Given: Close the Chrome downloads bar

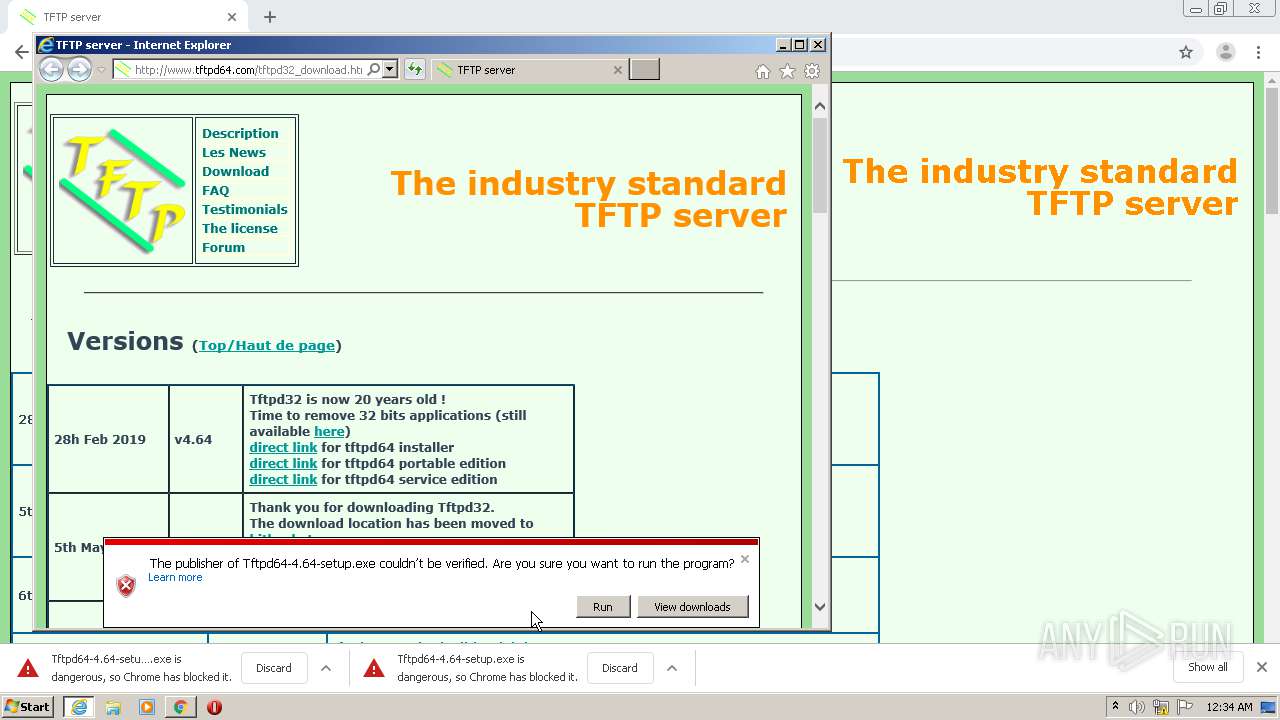Looking at the screenshot, I should (1262, 667).
